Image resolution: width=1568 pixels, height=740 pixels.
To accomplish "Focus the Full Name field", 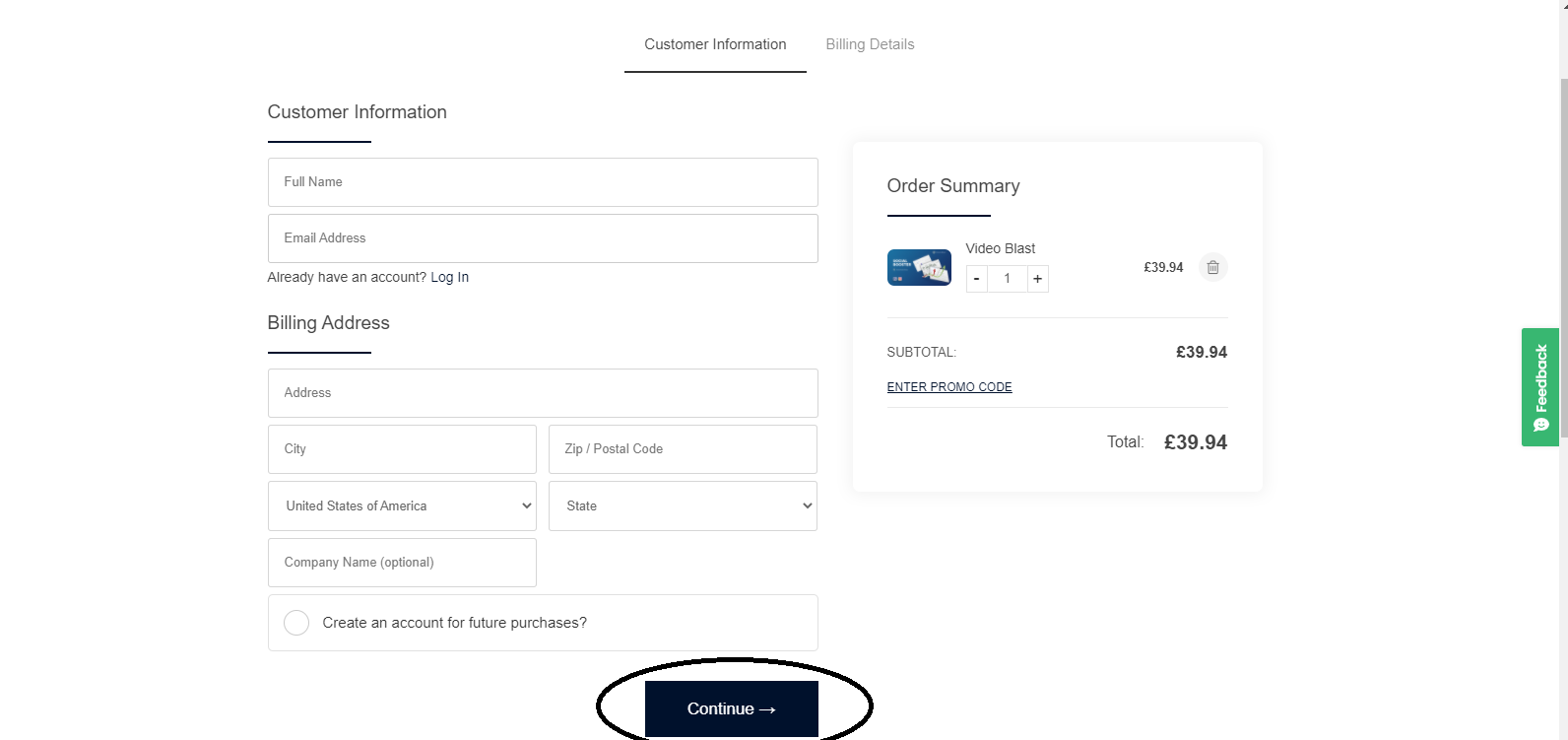I will 543,182.
